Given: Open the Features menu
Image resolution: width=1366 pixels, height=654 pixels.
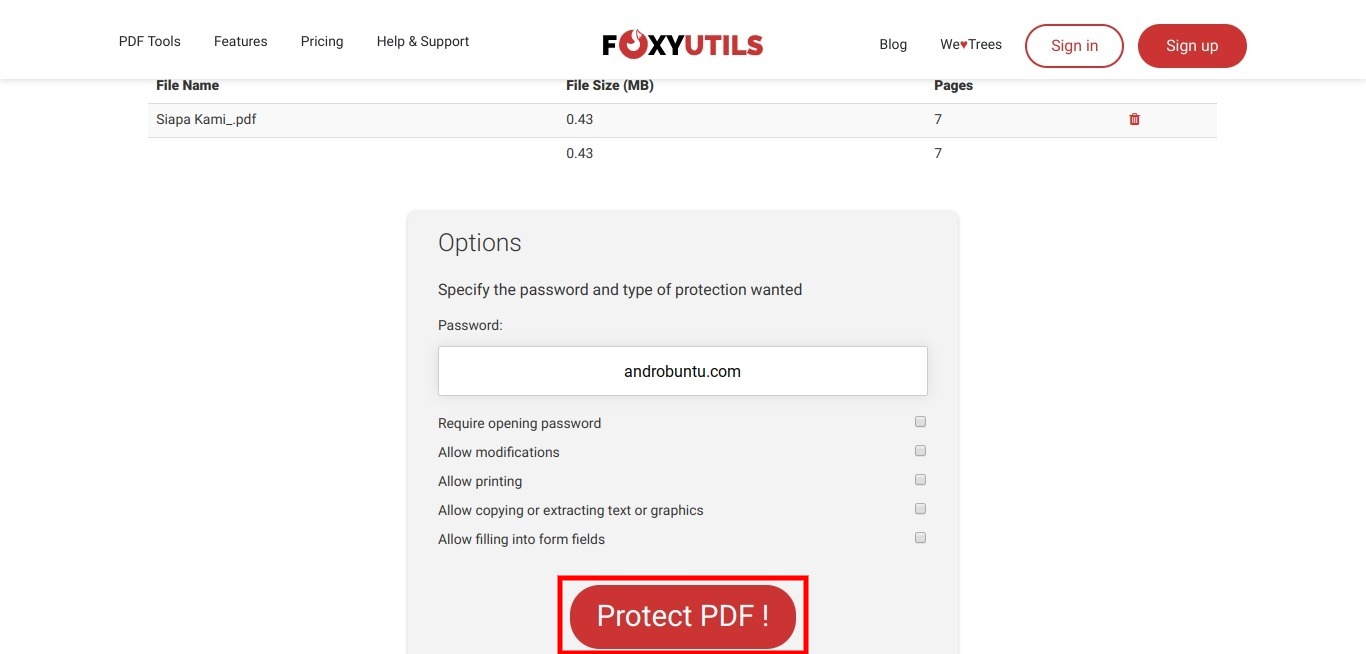Looking at the screenshot, I should click(x=240, y=41).
